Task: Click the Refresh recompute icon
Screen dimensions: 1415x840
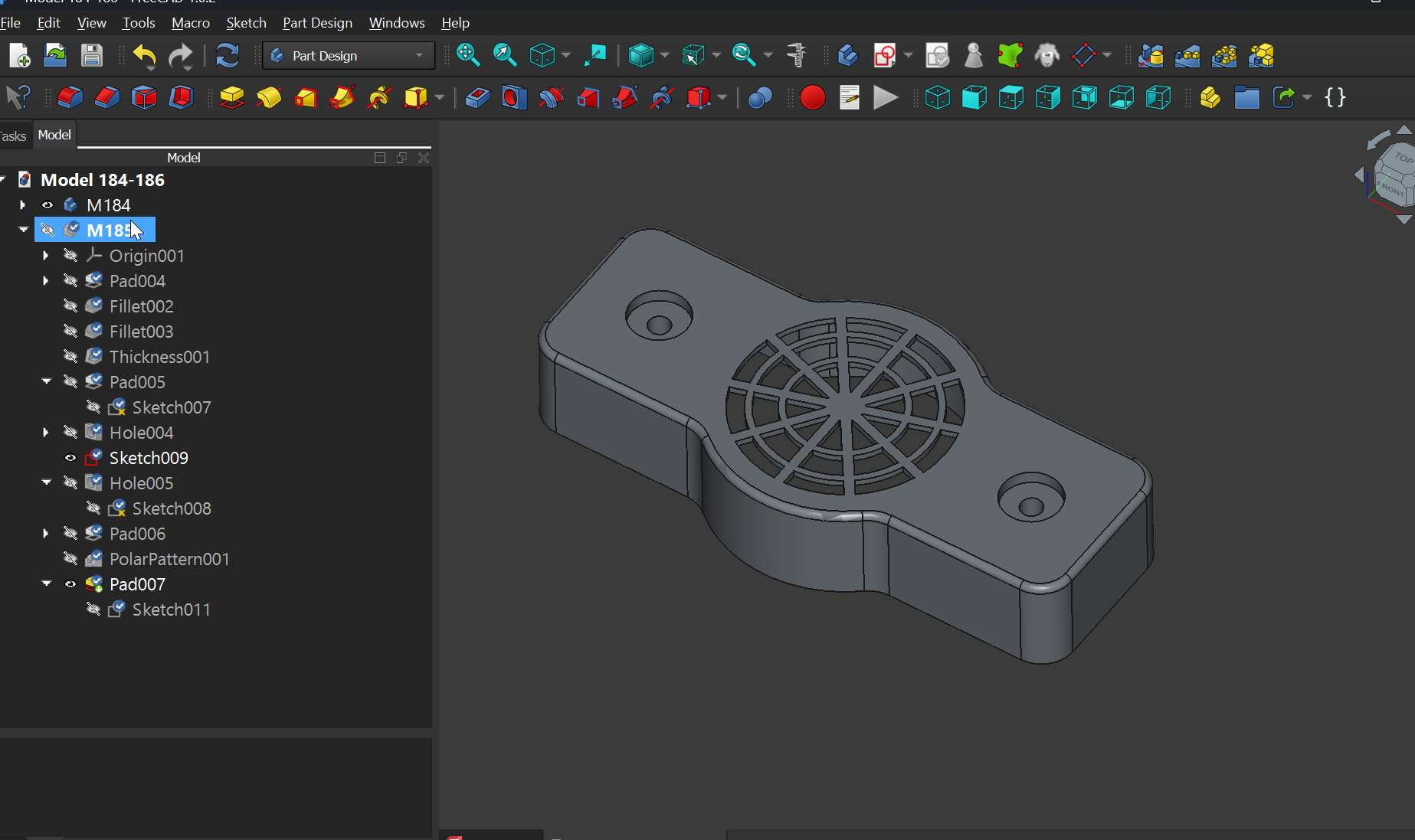Action: coord(227,56)
